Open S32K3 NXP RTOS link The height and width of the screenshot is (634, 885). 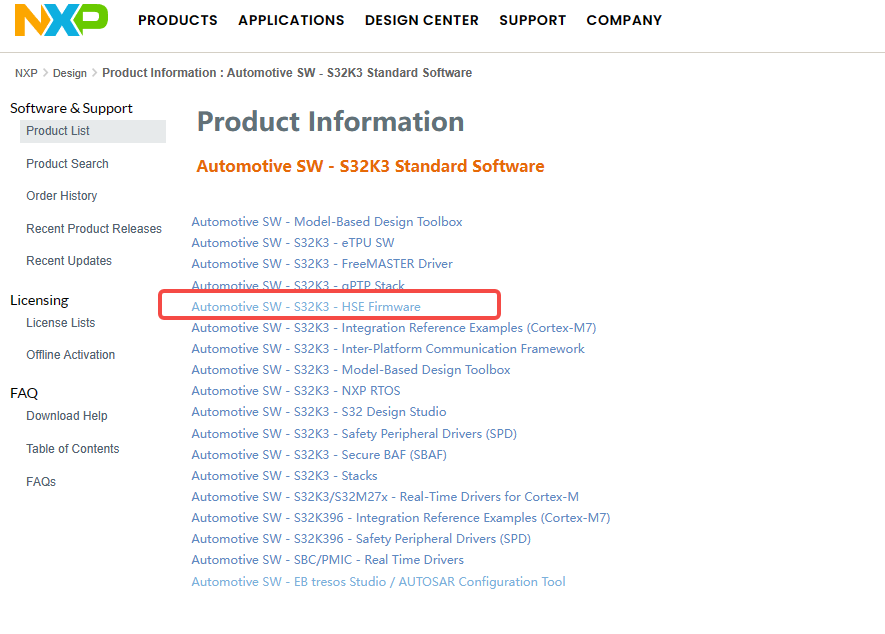tap(296, 391)
